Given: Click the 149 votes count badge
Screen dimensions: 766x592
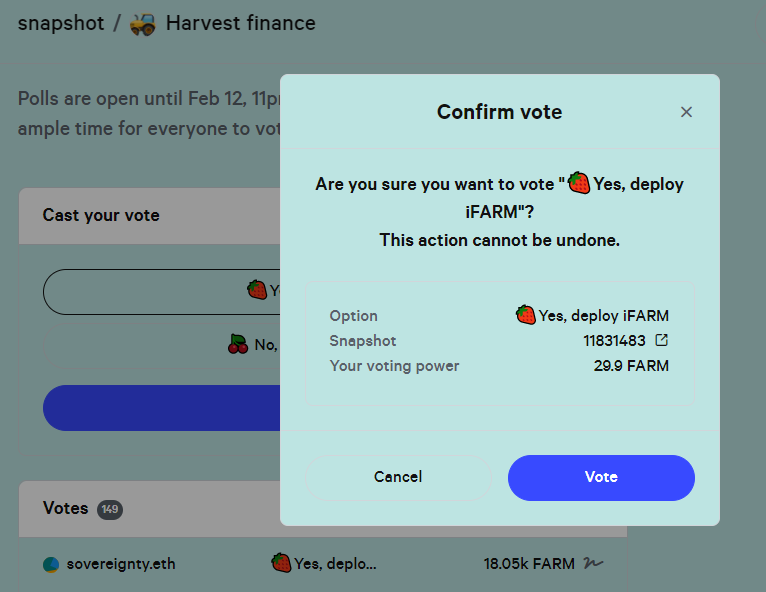Looking at the screenshot, I should pos(110,509).
